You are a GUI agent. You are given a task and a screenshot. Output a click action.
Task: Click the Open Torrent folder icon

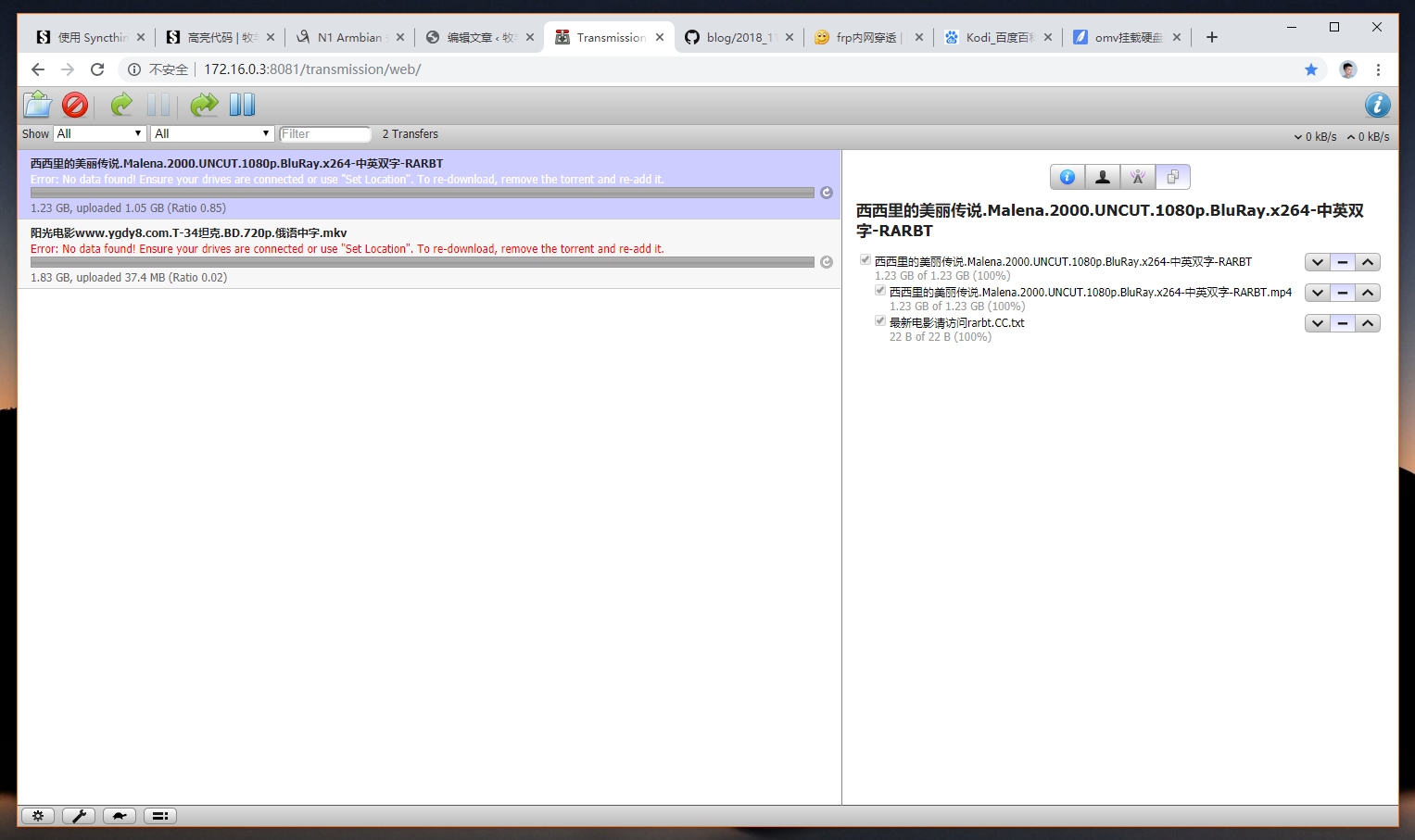click(38, 105)
